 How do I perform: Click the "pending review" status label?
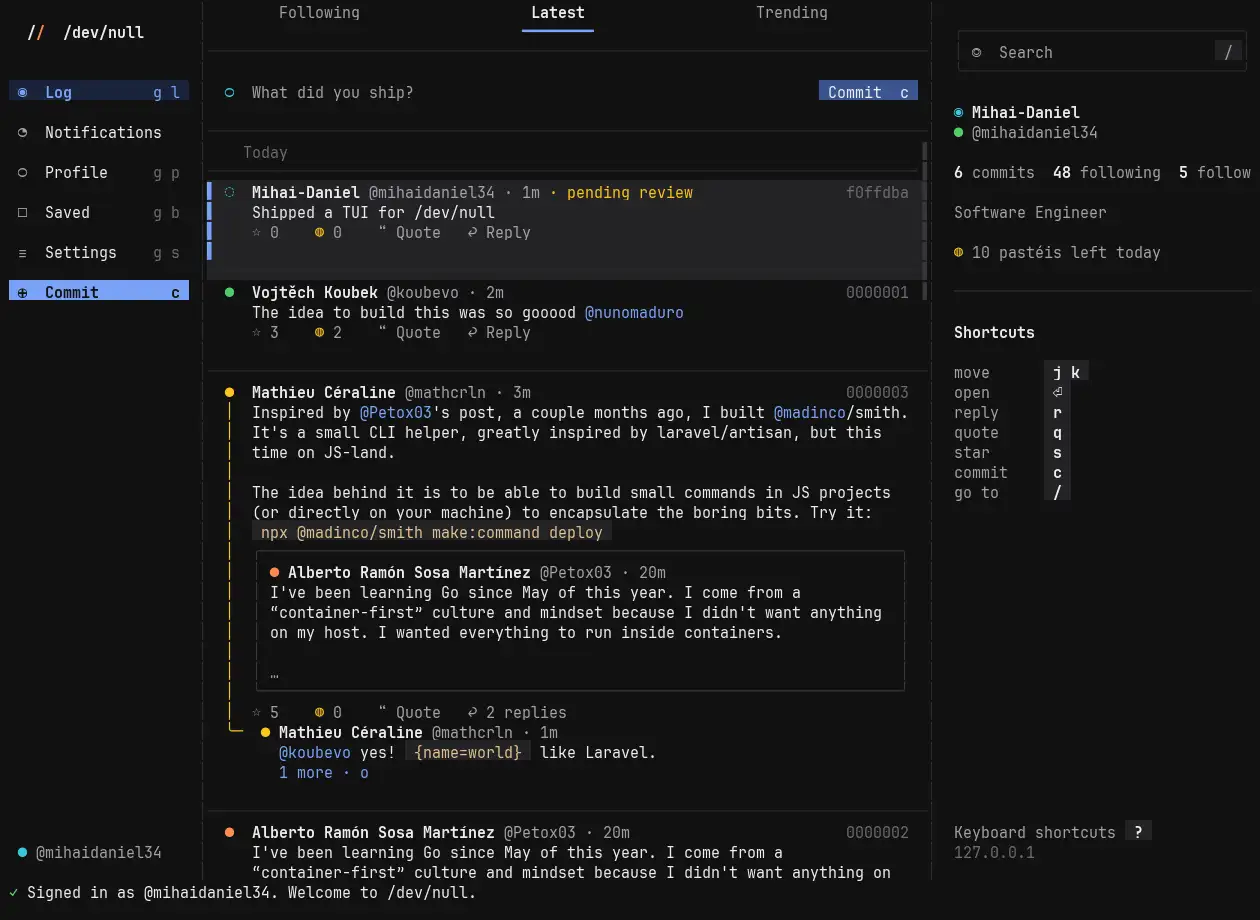click(630, 192)
